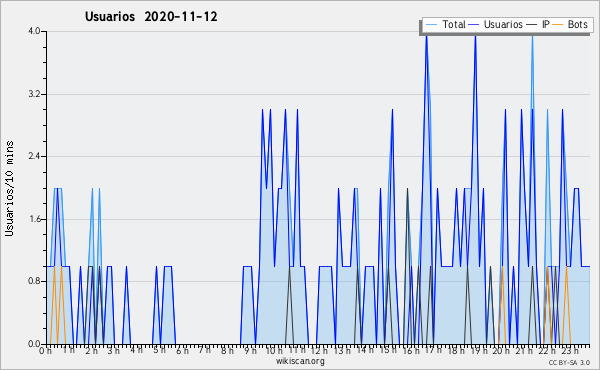Click the chart title 'Usuarios 2020-11-12'
600x370 pixels.
click(x=151, y=17)
